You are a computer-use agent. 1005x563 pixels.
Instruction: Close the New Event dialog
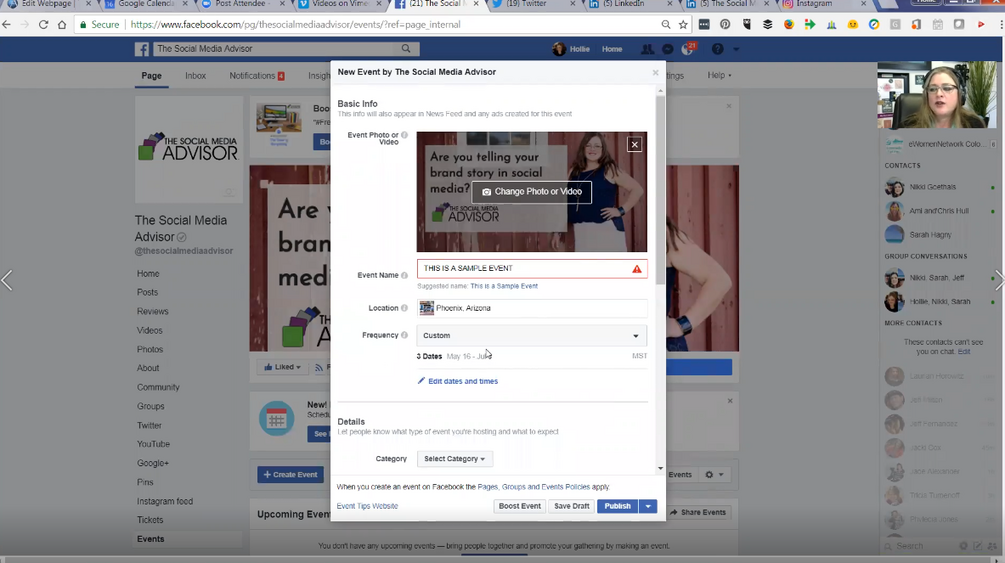655,72
